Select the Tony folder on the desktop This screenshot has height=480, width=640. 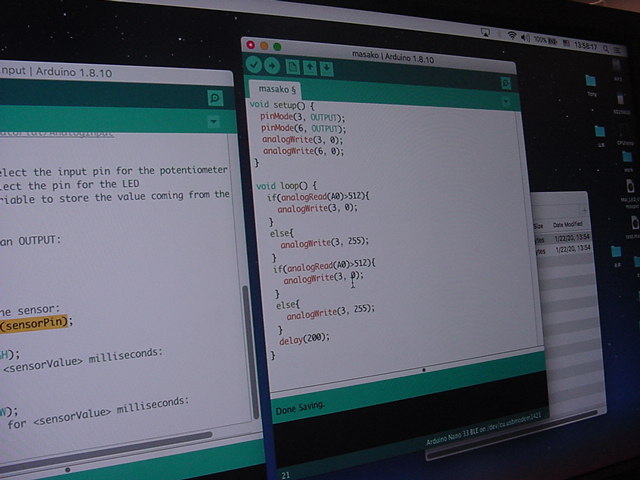coord(591,85)
